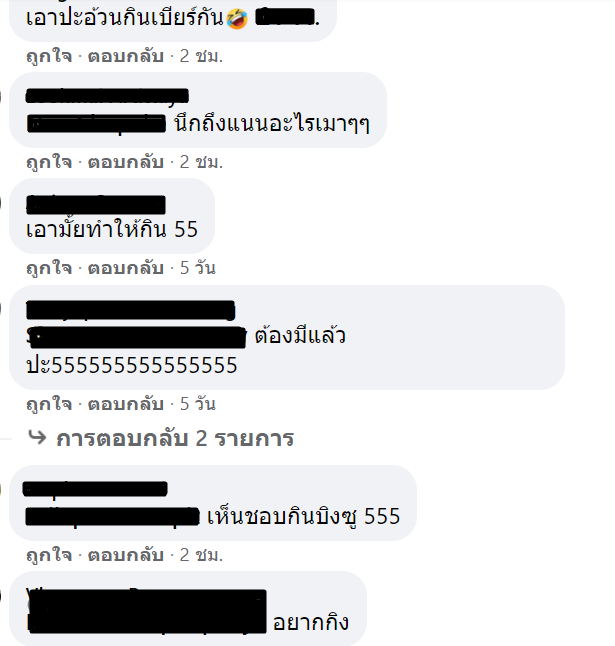Click the laughing emoji in the beer comment
Screen dimensions: 615x646
tap(237, 19)
